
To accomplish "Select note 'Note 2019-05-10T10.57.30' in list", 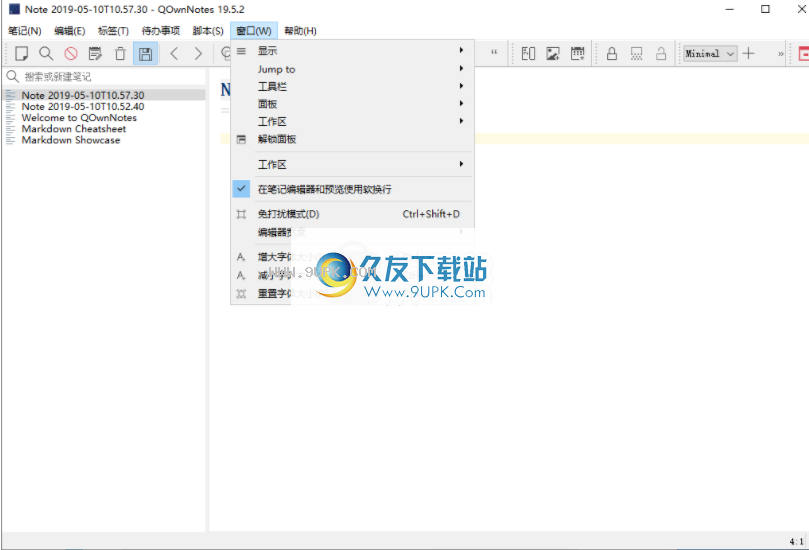I will [104, 95].
